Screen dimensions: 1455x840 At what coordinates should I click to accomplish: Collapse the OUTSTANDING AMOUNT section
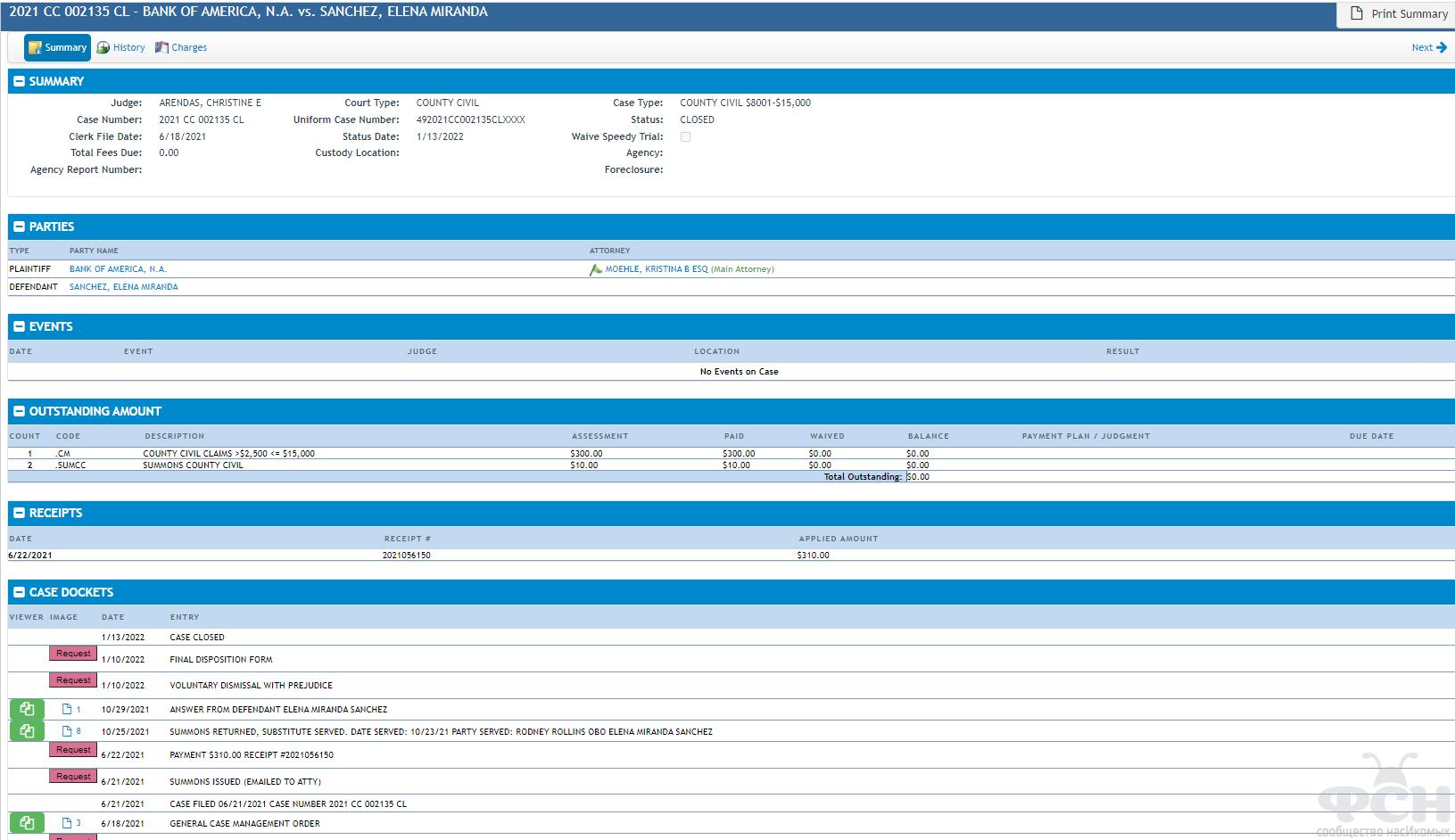[x=19, y=411]
